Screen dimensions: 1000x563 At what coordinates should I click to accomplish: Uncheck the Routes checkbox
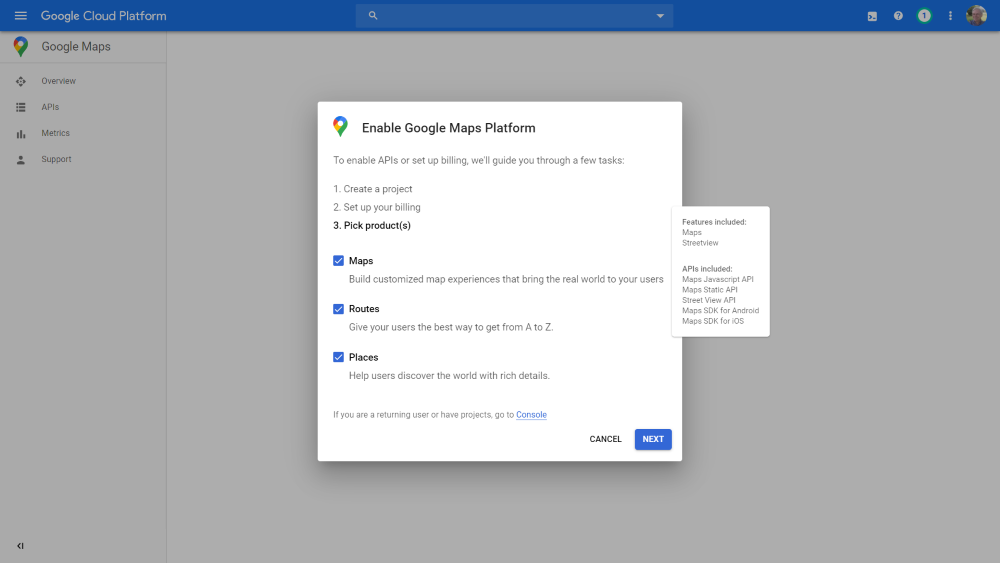339,309
